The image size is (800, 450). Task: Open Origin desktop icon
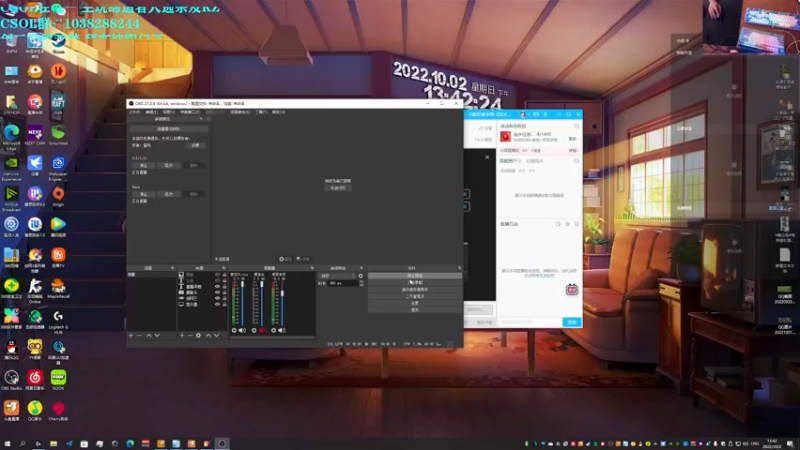pos(58,196)
